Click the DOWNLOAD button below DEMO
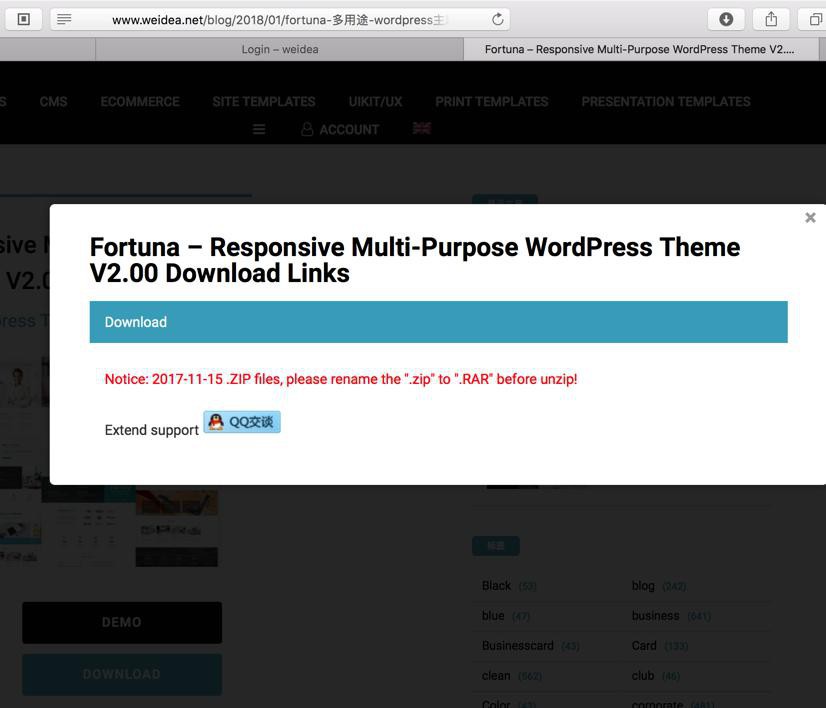Image resolution: width=826 pixels, height=708 pixels. click(122, 674)
